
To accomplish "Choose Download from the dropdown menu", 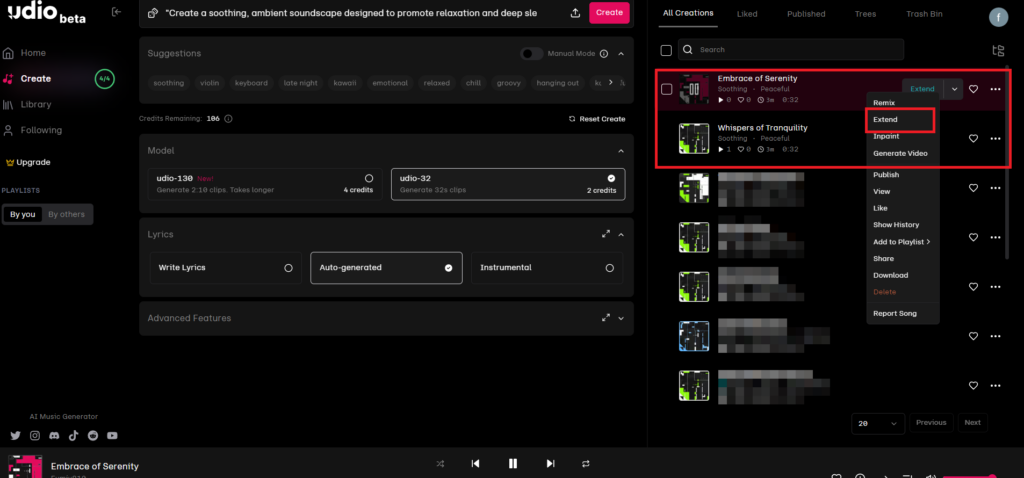I will coord(891,276).
